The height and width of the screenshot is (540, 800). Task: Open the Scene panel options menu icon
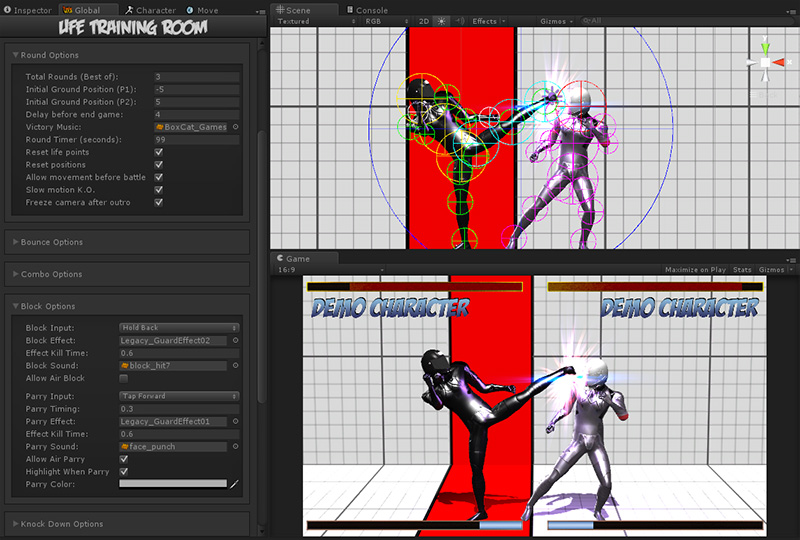(x=791, y=11)
